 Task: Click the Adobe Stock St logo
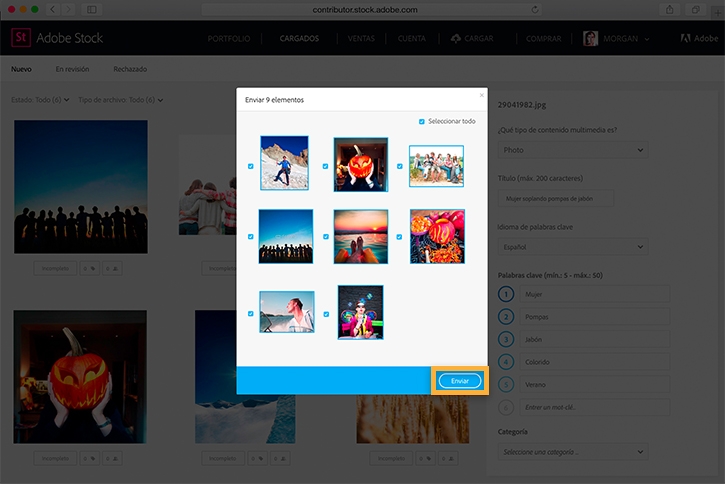[x=21, y=37]
